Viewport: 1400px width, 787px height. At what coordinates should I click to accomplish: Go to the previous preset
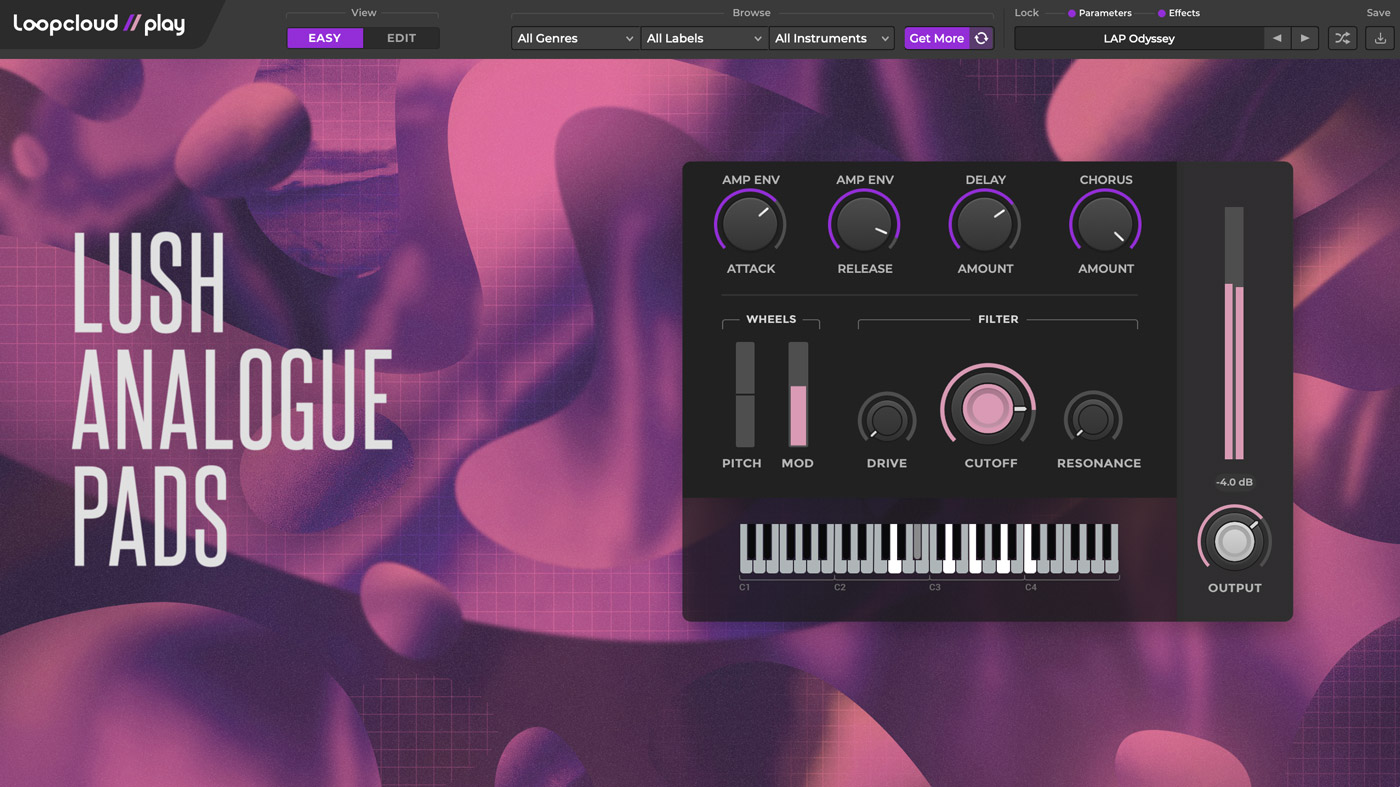(x=1277, y=38)
